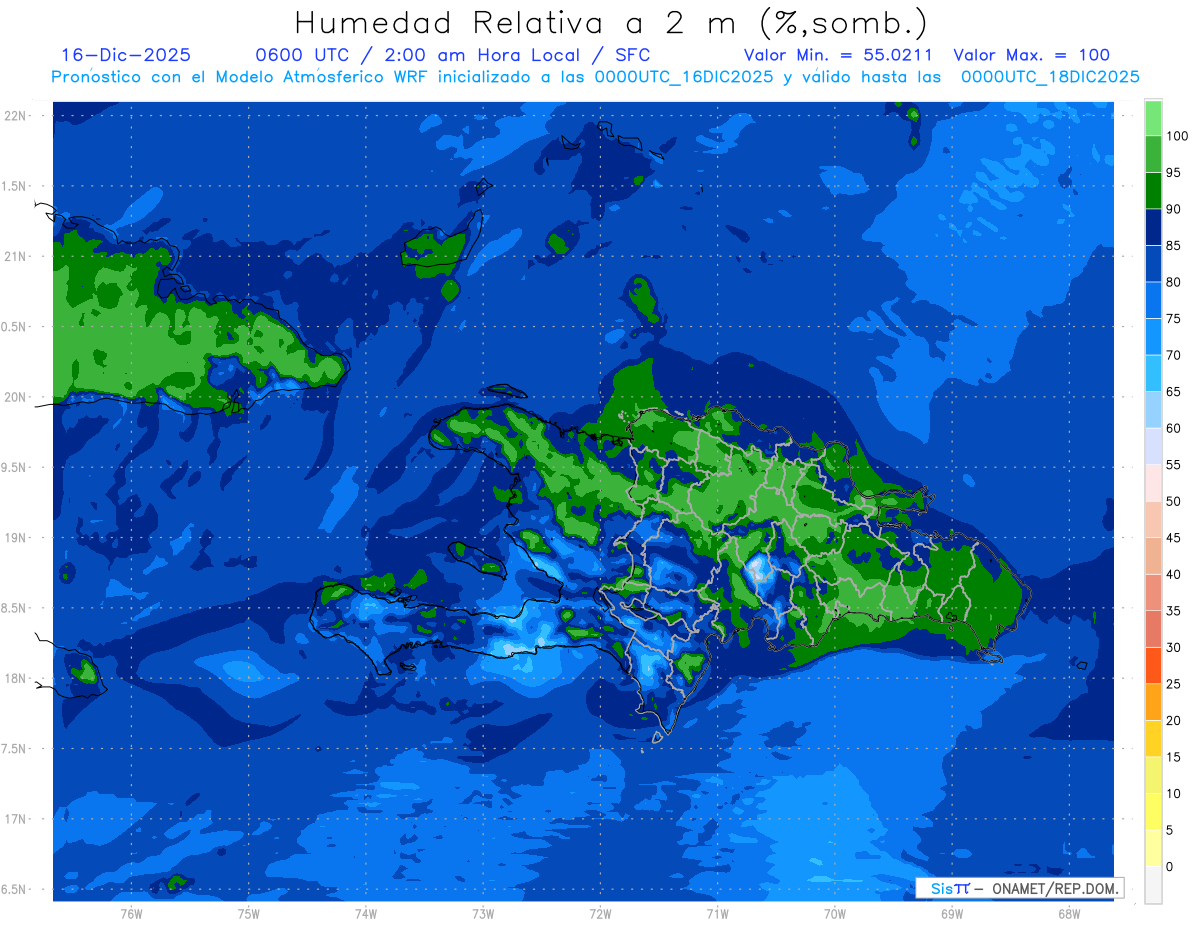Click the legend value '85'
1200x927 pixels.
click(1173, 245)
